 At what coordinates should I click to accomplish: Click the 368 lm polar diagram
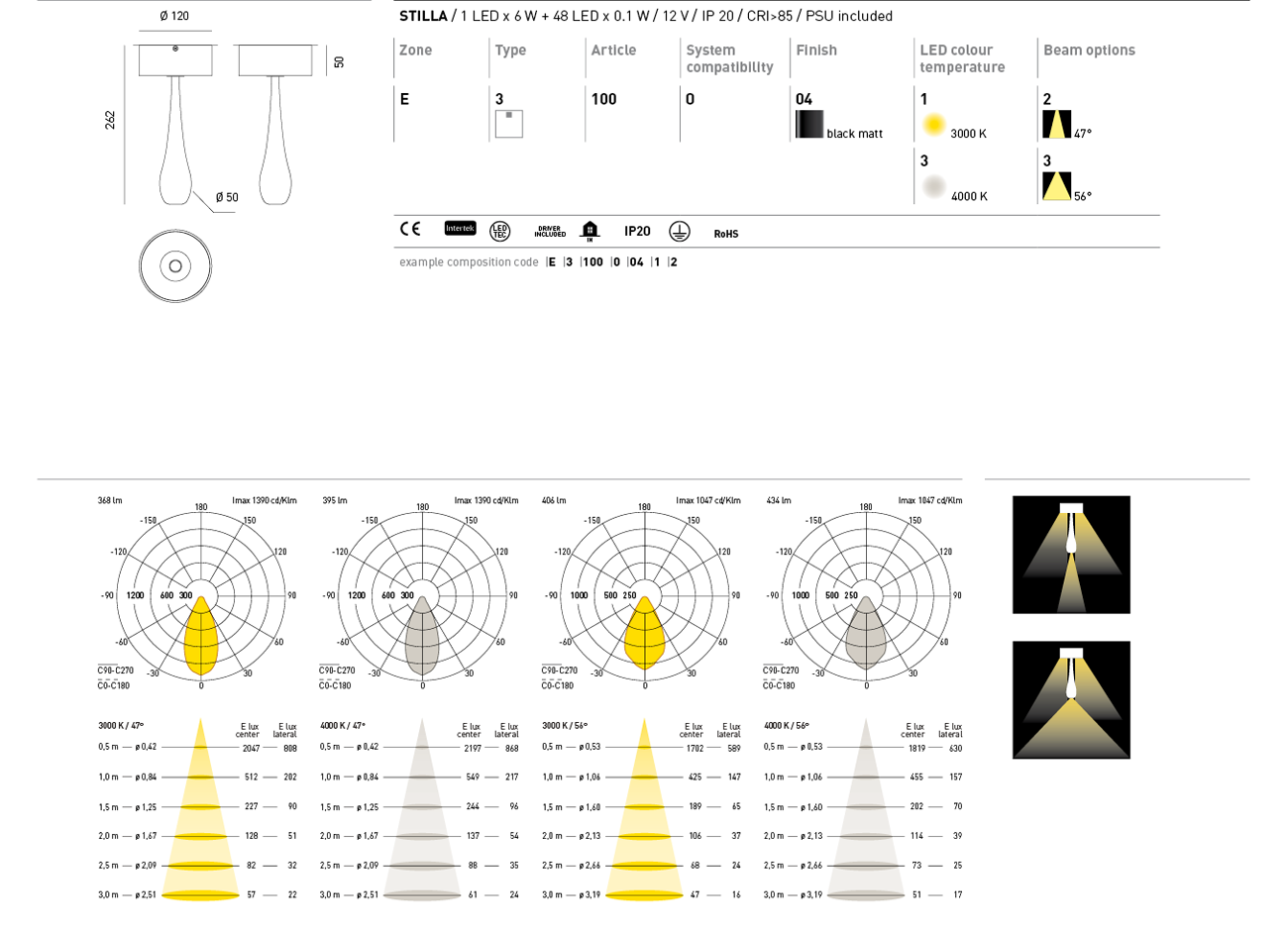[x=201, y=595]
